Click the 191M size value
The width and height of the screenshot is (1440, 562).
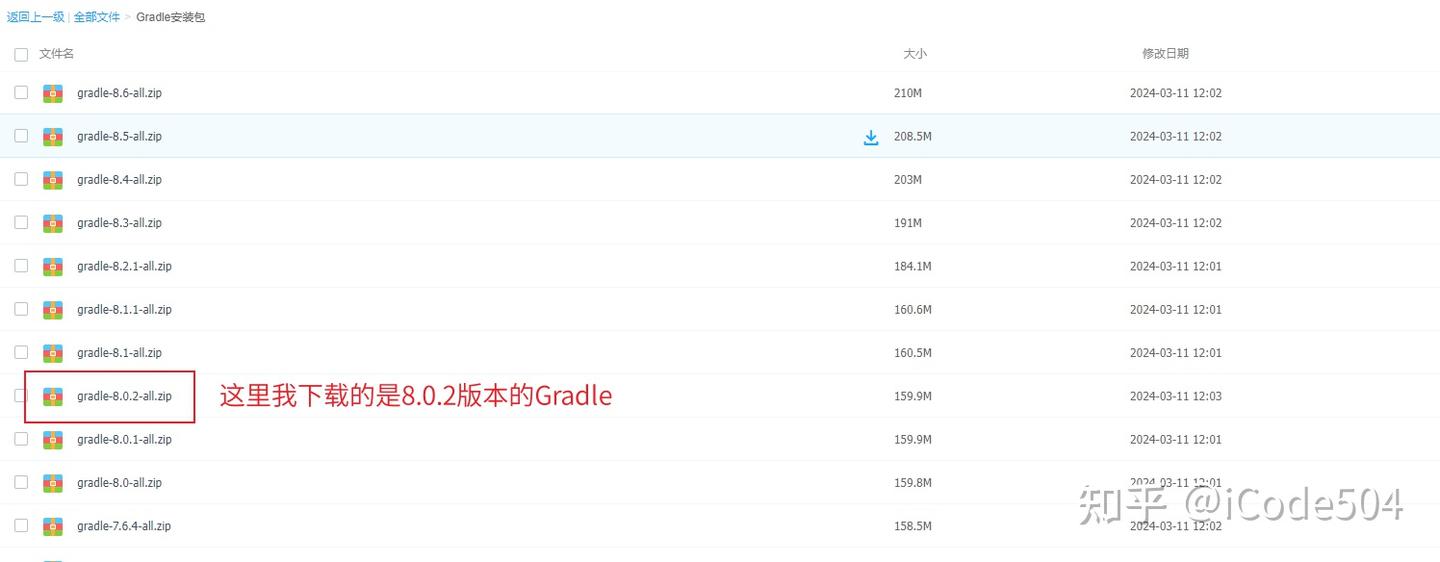click(x=908, y=223)
